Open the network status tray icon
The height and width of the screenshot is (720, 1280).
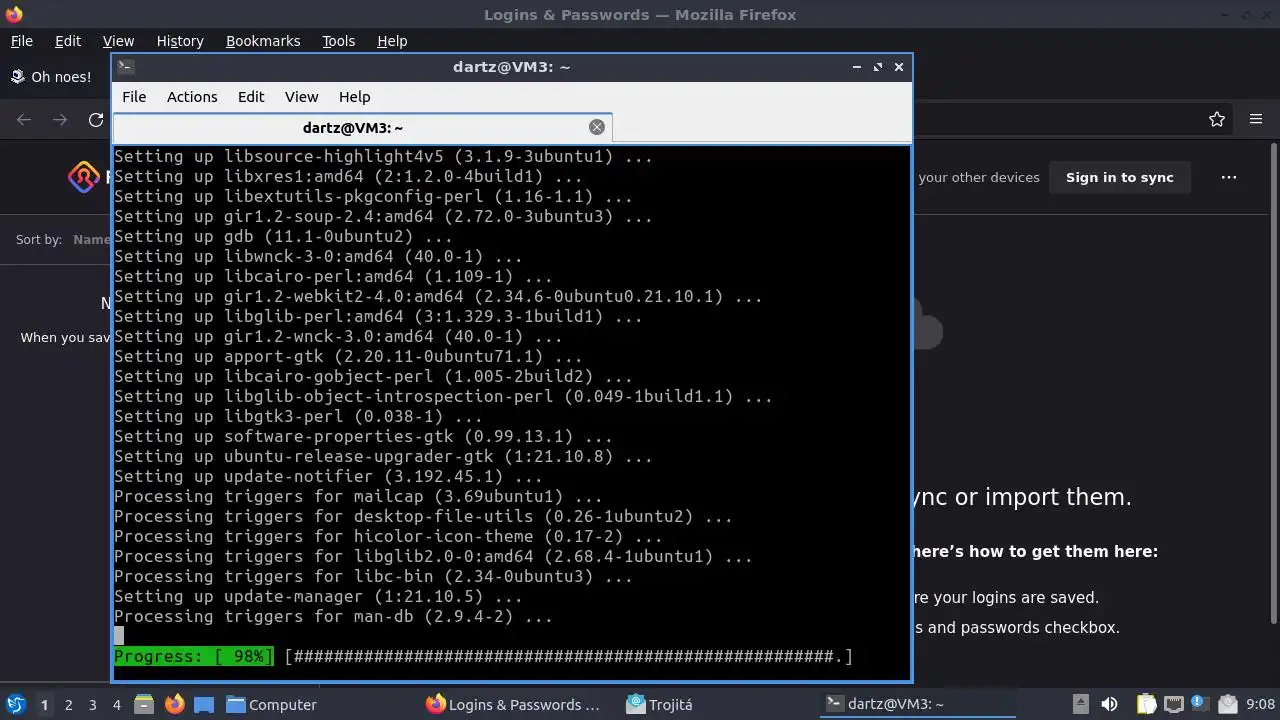tap(1173, 704)
